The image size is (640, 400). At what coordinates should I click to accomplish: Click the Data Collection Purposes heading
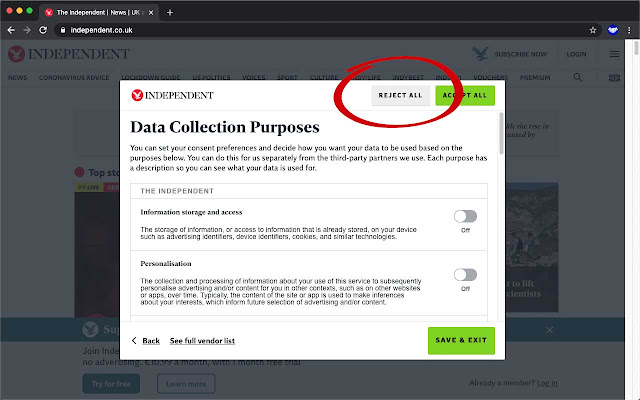[x=225, y=127]
